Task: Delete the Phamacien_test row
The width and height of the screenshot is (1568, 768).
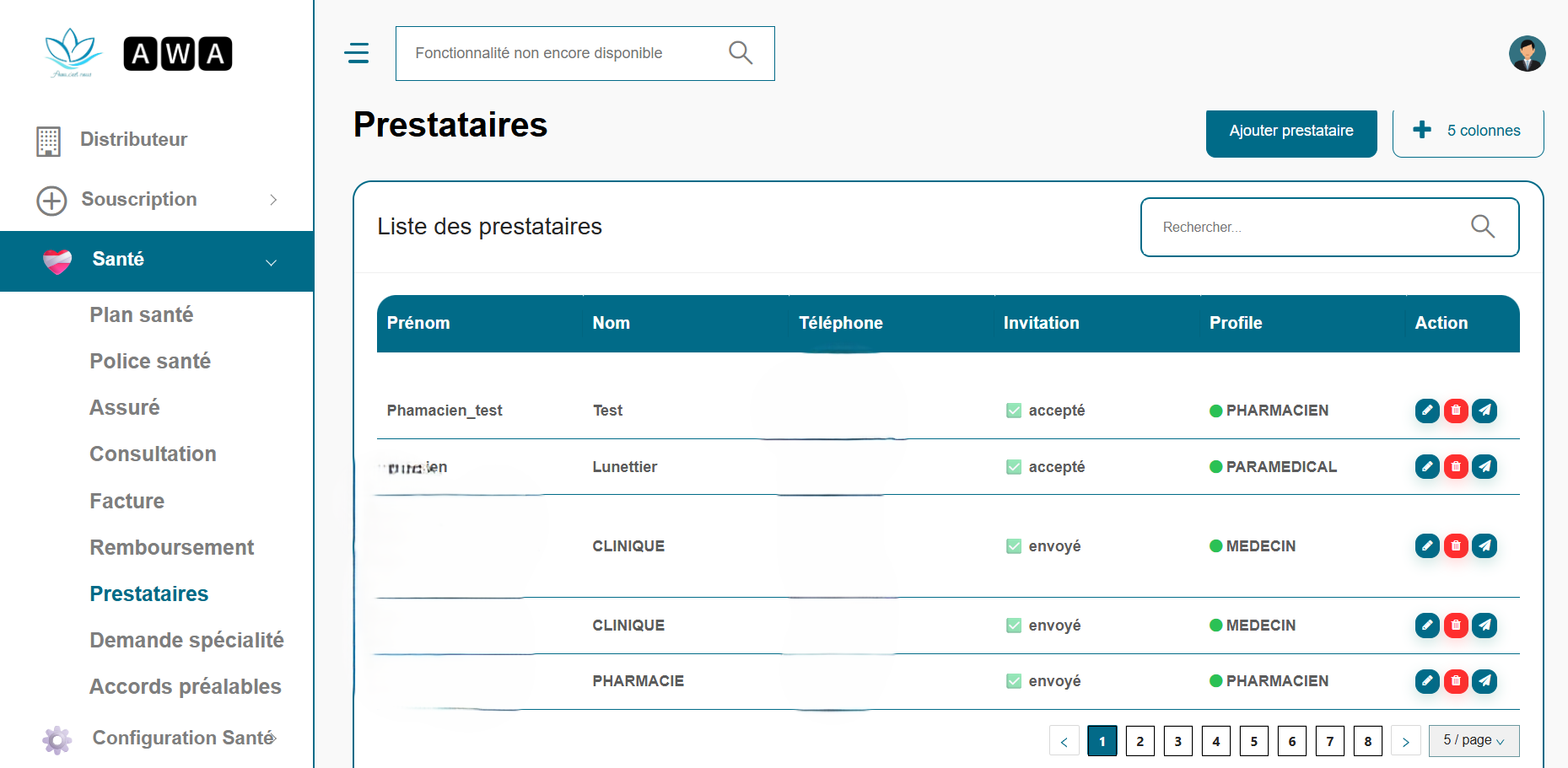Action: [x=1456, y=411]
